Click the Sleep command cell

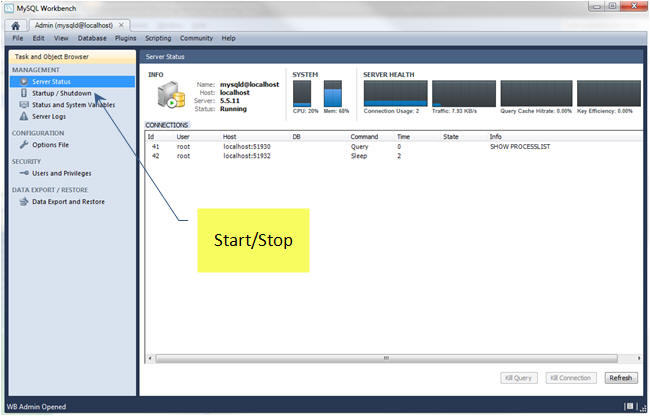click(359, 156)
